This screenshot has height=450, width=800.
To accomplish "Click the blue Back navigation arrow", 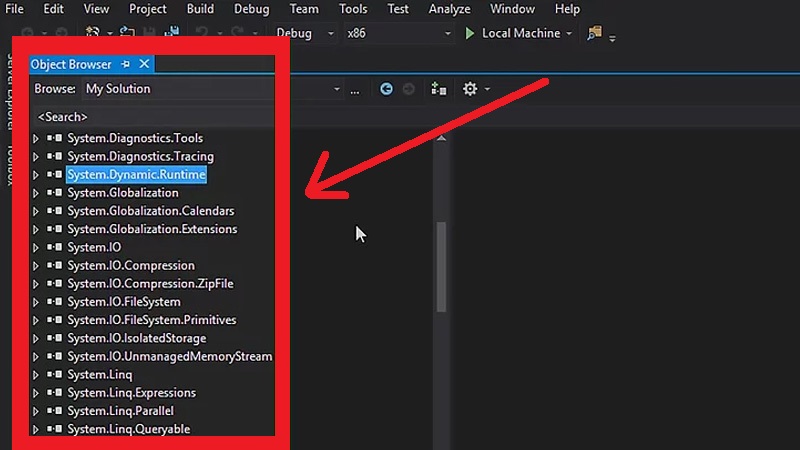I will click(x=386, y=89).
